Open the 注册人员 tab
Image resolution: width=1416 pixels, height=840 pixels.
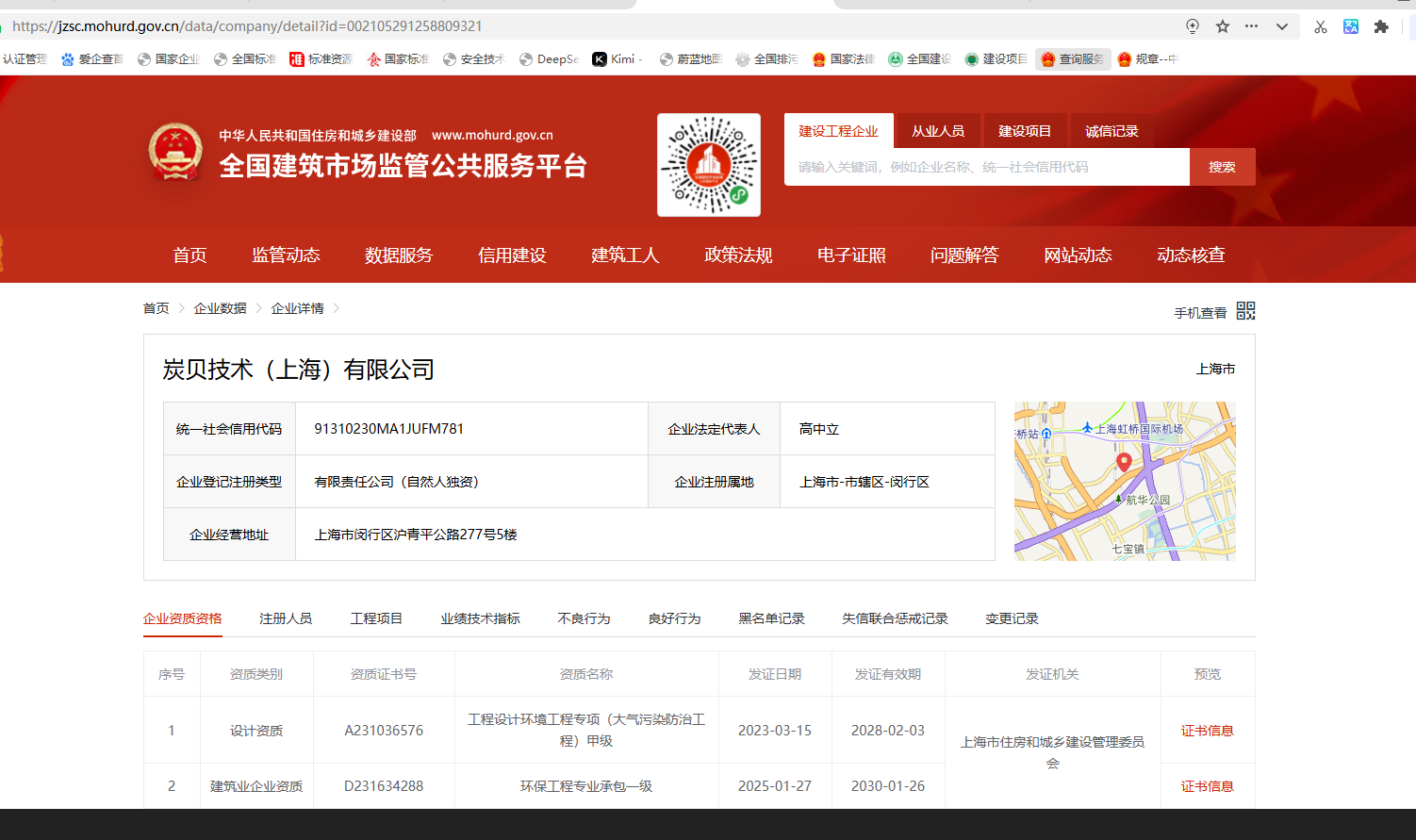tap(286, 618)
